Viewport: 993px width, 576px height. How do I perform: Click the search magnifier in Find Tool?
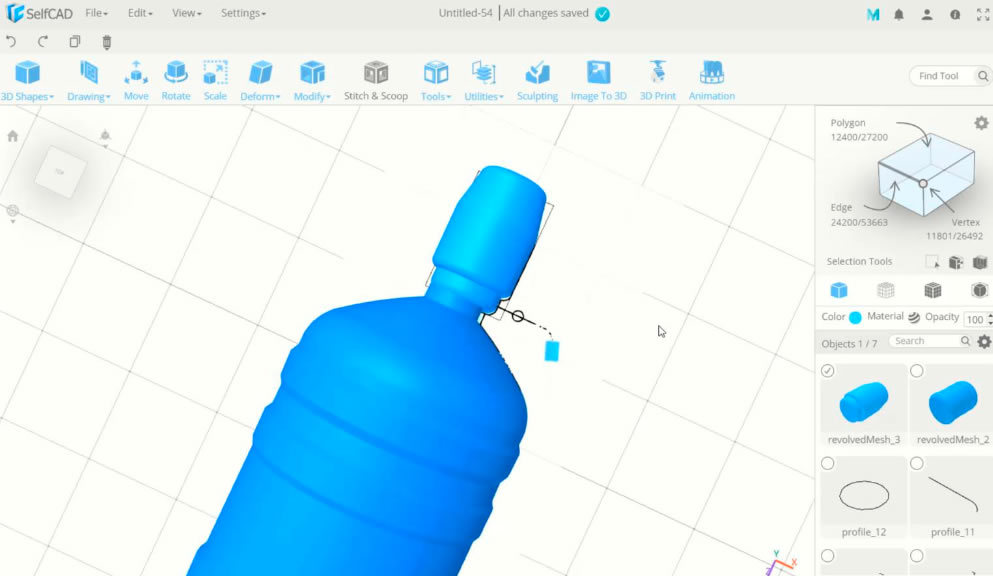(982, 76)
